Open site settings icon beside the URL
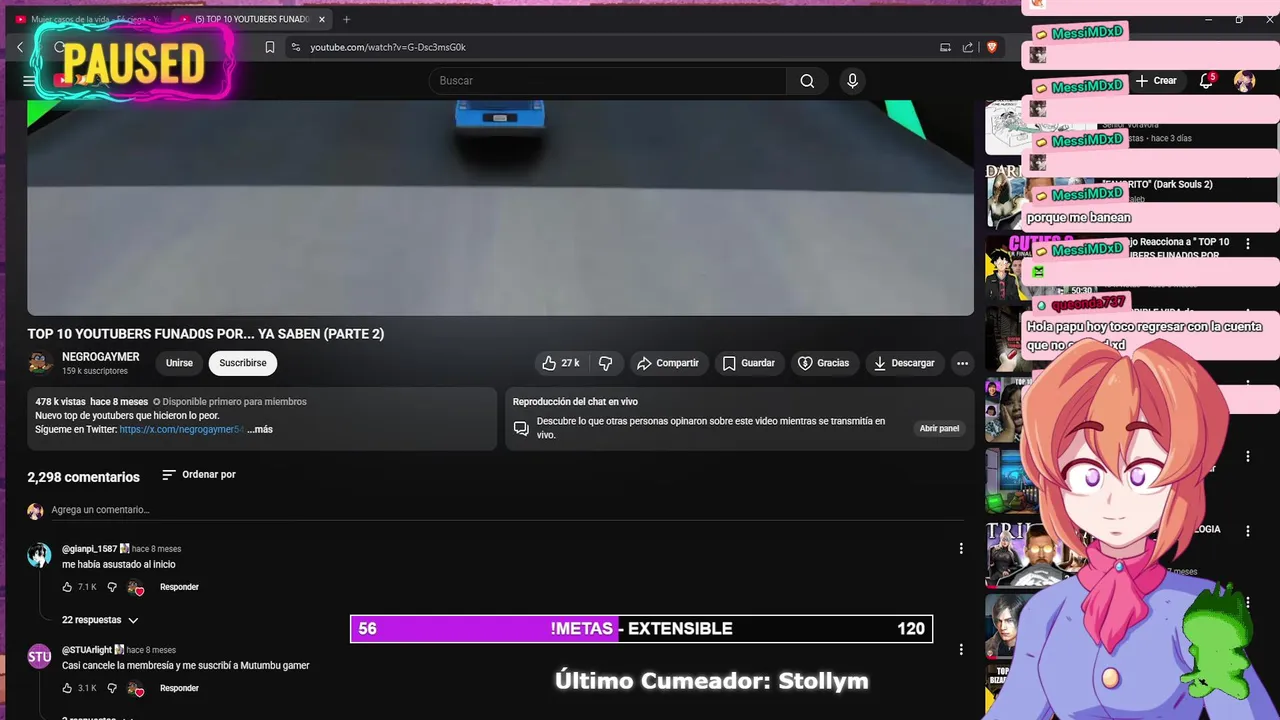1280x720 pixels. (295, 47)
